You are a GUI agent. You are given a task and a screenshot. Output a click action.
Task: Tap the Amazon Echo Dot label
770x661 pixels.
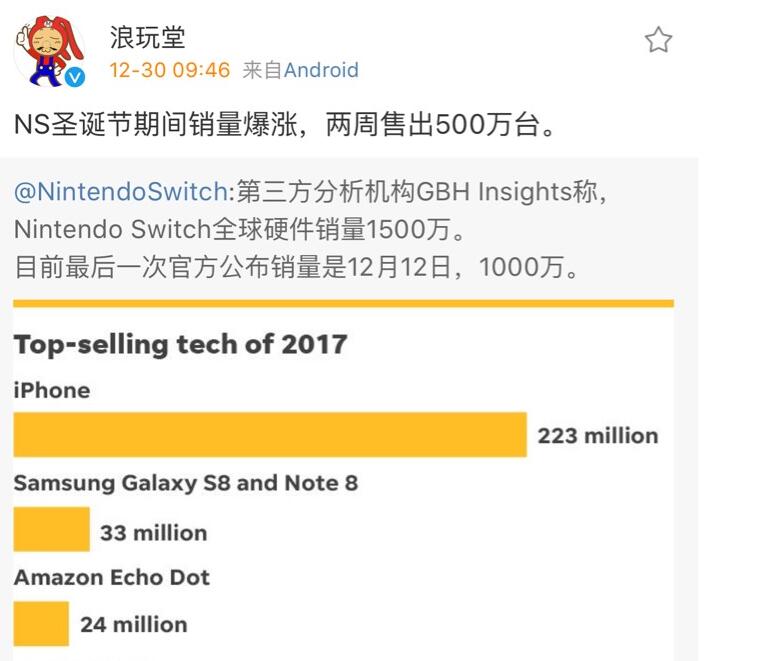[x=112, y=577]
